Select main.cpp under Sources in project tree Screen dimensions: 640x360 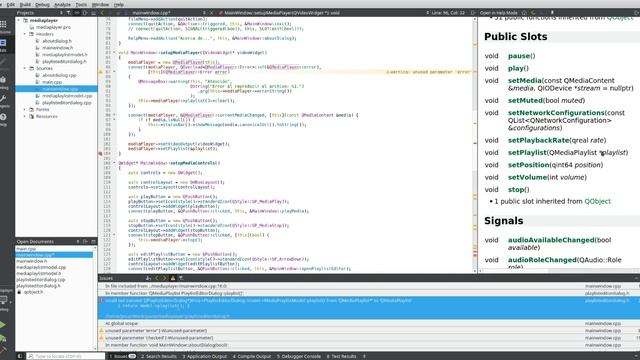pyautogui.click(x=52, y=82)
